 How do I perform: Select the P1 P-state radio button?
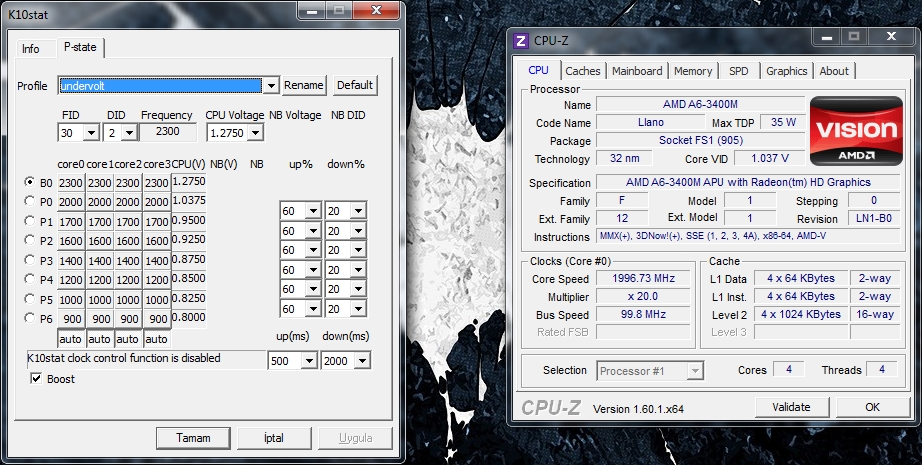pyautogui.click(x=29, y=221)
